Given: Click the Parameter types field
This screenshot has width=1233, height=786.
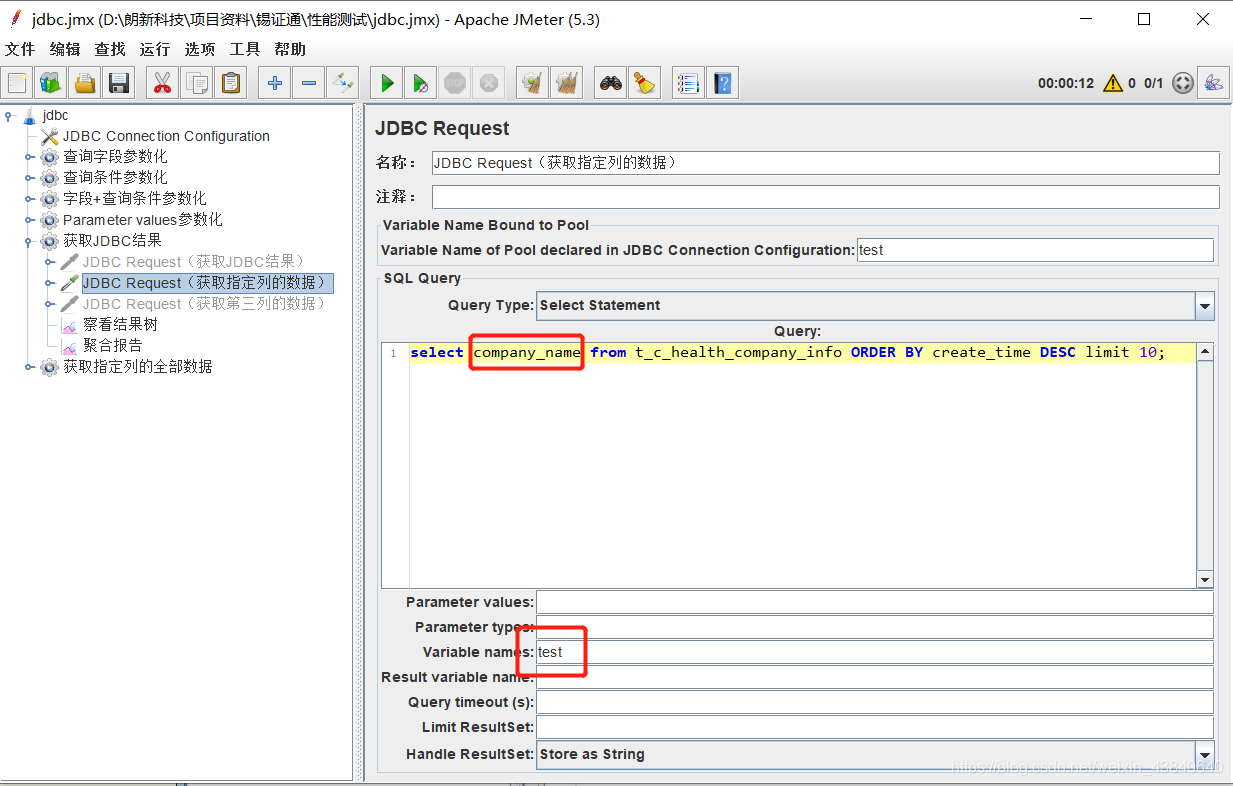Looking at the screenshot, I should click(x=875, y=627).
